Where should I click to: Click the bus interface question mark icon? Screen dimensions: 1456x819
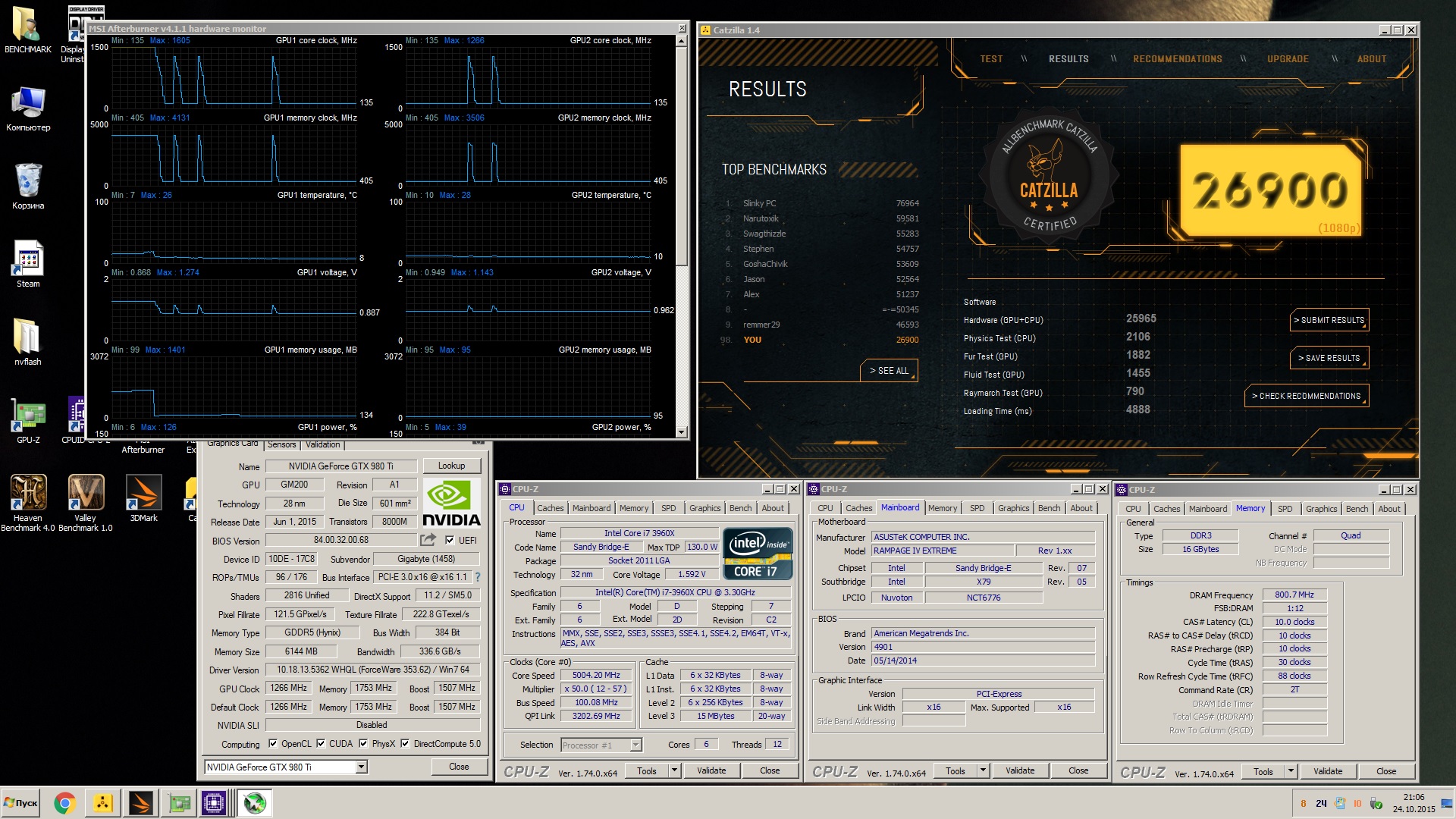(478, 577)
